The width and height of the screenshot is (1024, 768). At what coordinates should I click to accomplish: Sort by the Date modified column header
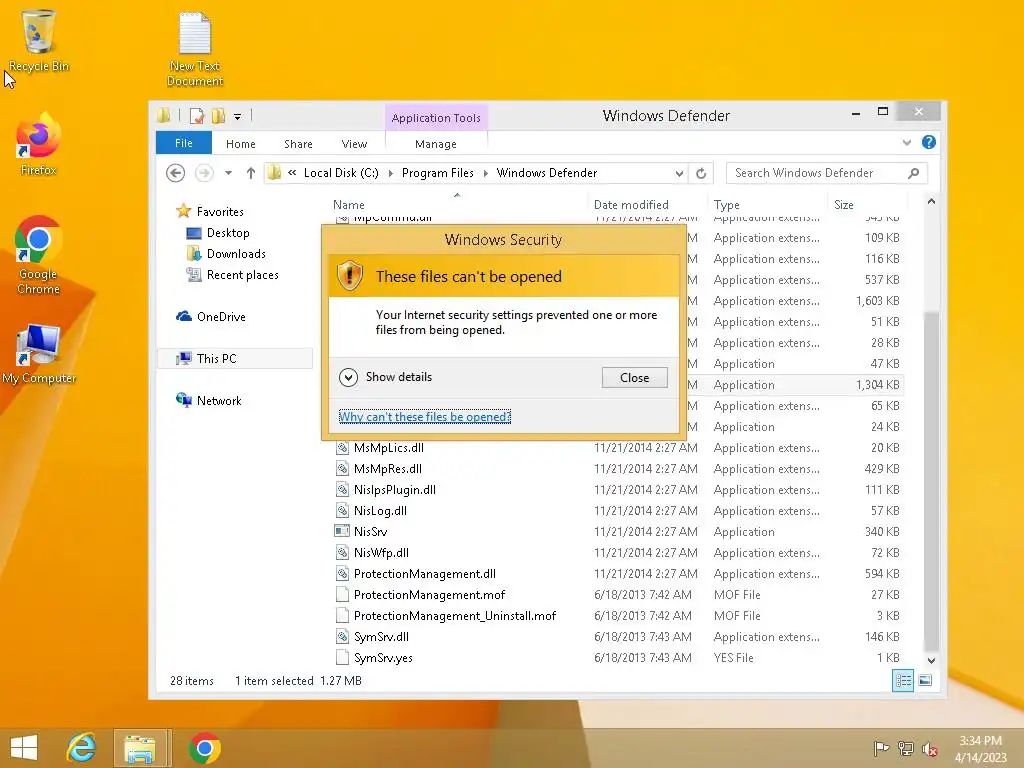647,204
